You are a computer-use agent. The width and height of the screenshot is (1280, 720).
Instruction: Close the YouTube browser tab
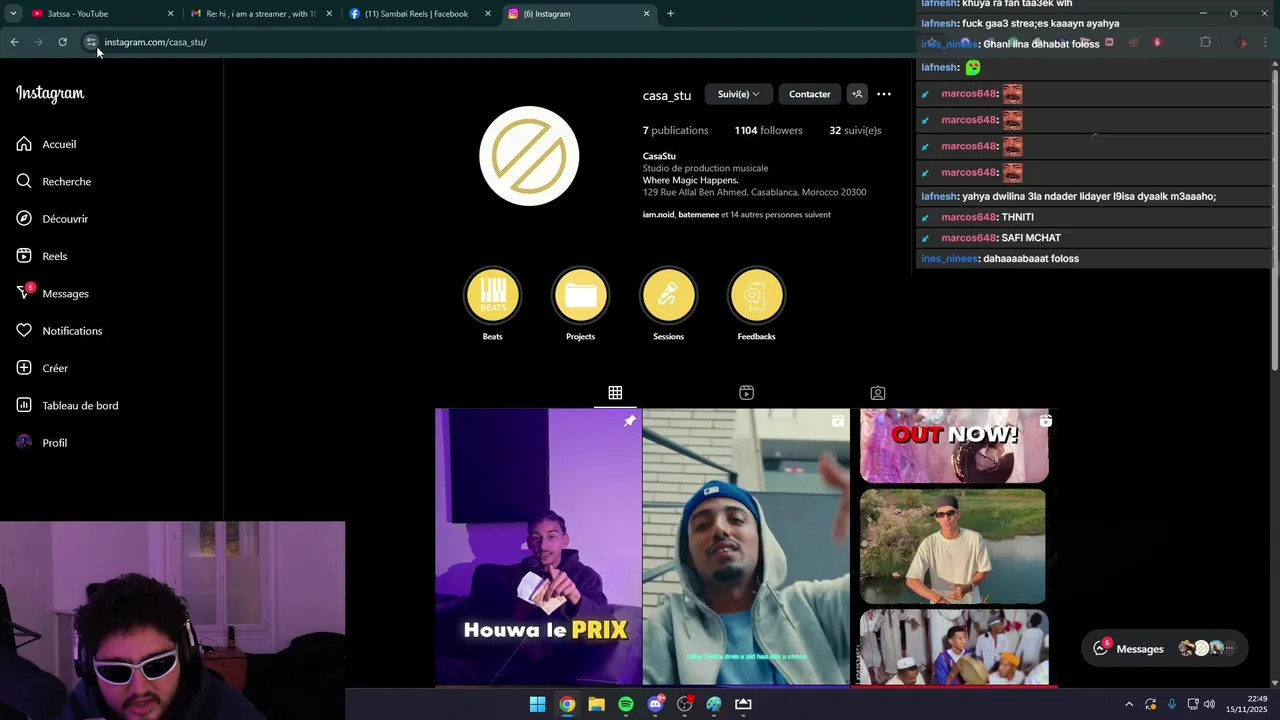170,14
